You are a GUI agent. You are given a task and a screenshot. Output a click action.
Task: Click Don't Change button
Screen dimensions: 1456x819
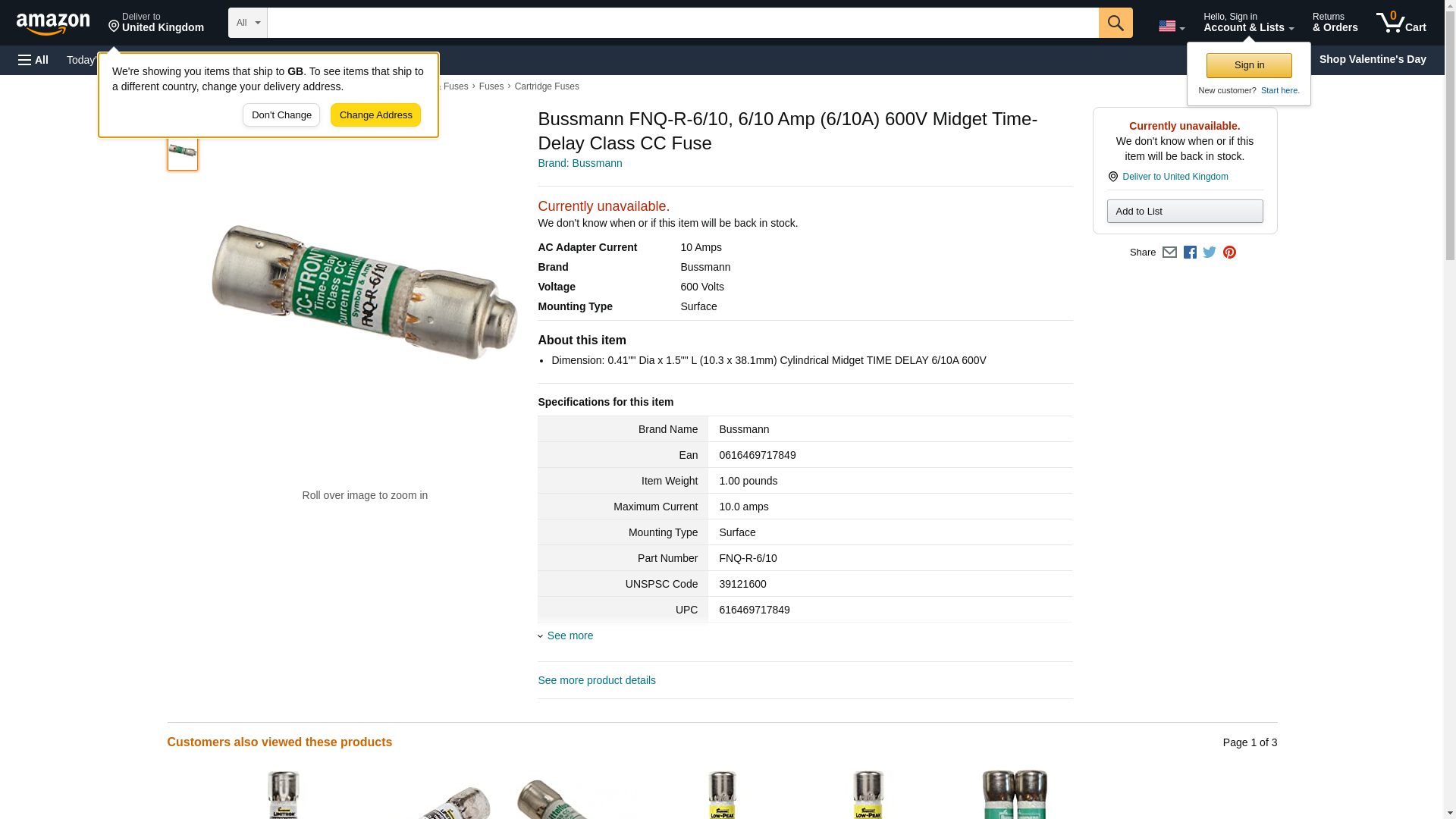click(281, 115)
